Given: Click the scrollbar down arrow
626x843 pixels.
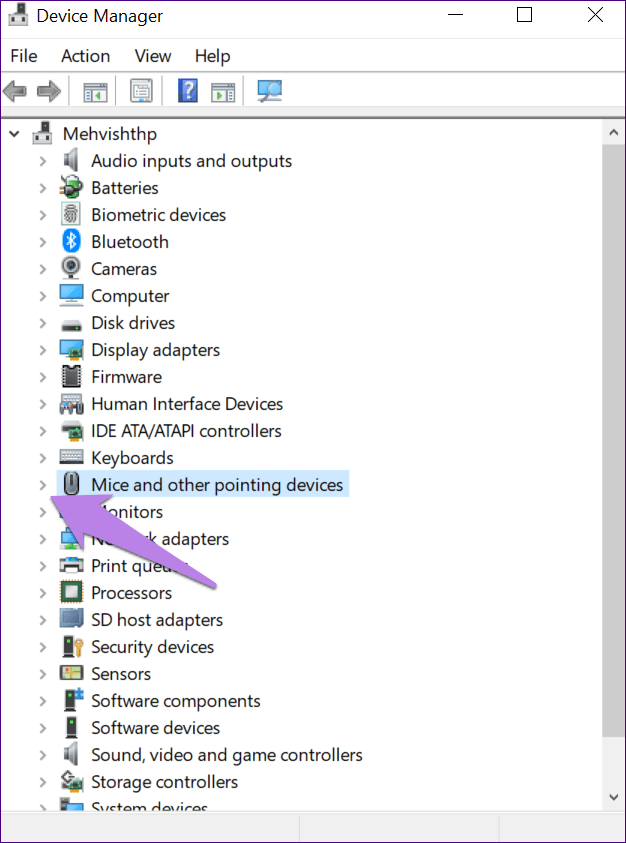Looking at the screenshot, I should point(612,797).
